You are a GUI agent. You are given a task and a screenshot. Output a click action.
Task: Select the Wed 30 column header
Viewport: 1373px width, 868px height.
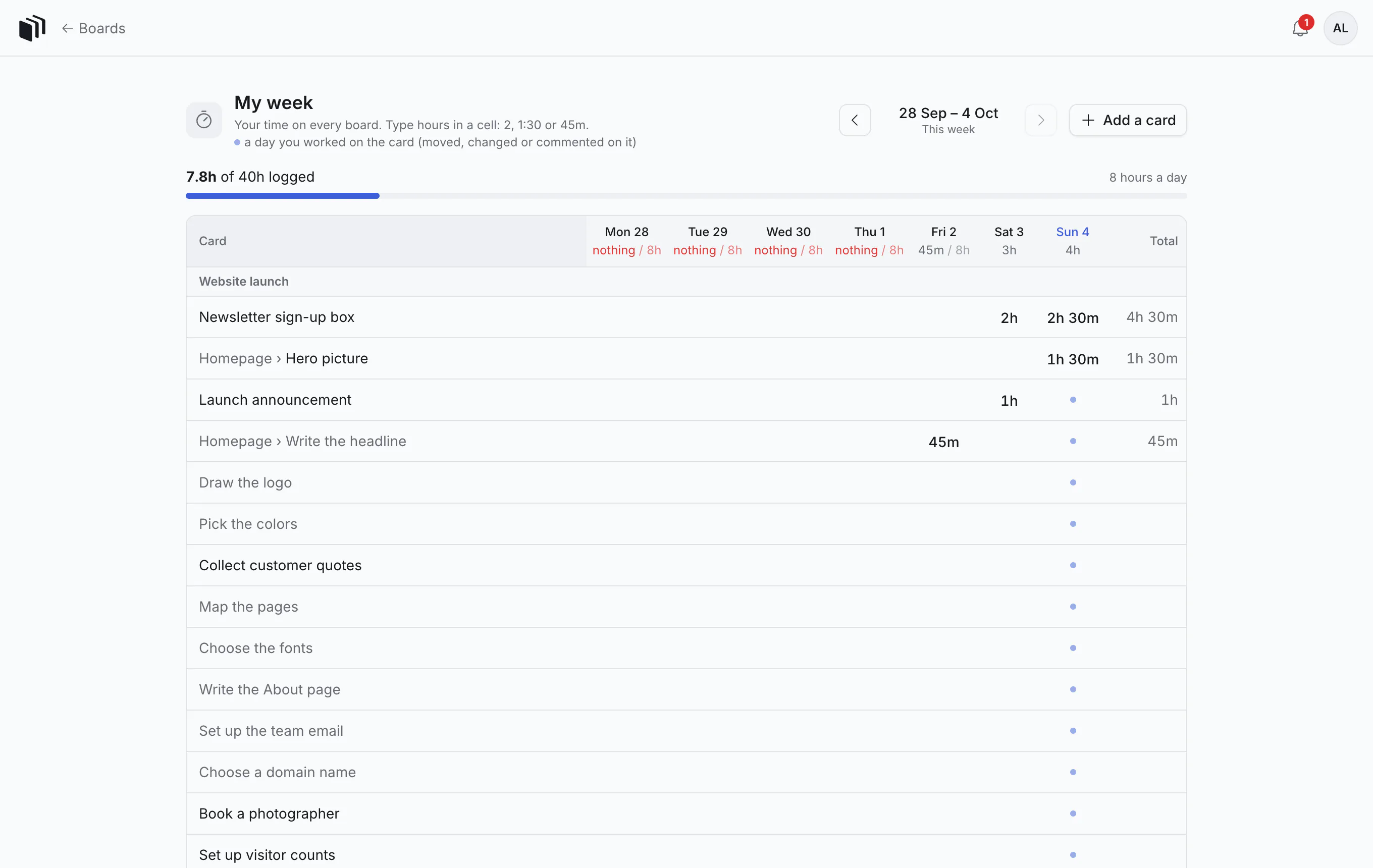tap(788, 241)
